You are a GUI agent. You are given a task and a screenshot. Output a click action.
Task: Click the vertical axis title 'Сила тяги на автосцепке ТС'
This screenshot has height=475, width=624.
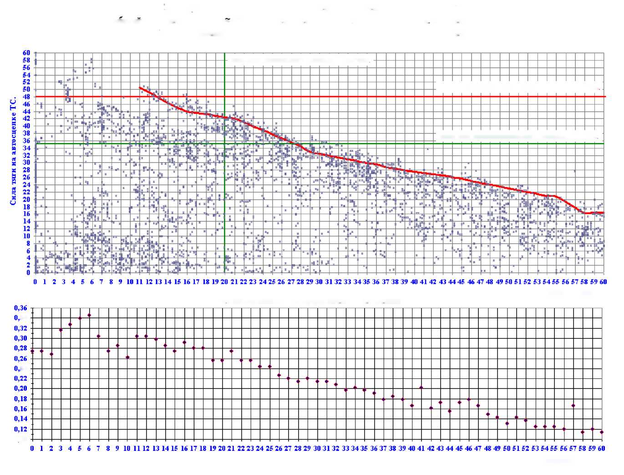coord(13,151)
